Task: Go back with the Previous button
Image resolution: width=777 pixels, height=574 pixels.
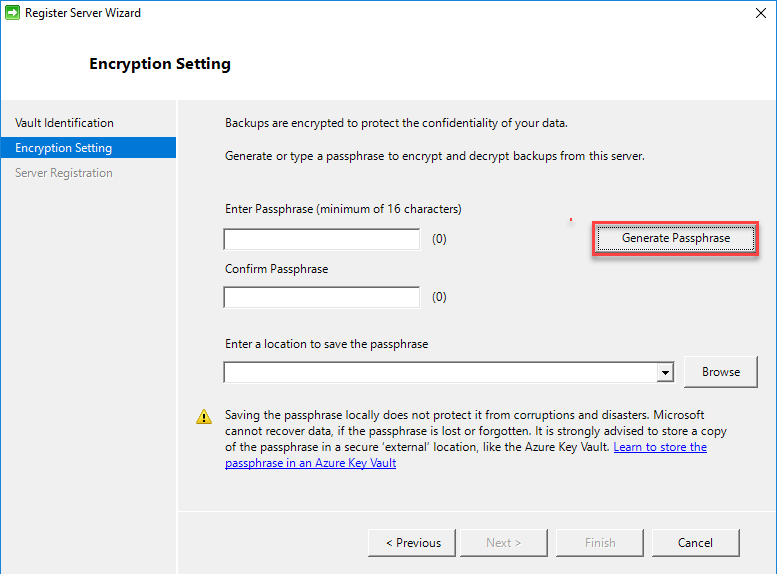Action: click(x=412, y=543)
